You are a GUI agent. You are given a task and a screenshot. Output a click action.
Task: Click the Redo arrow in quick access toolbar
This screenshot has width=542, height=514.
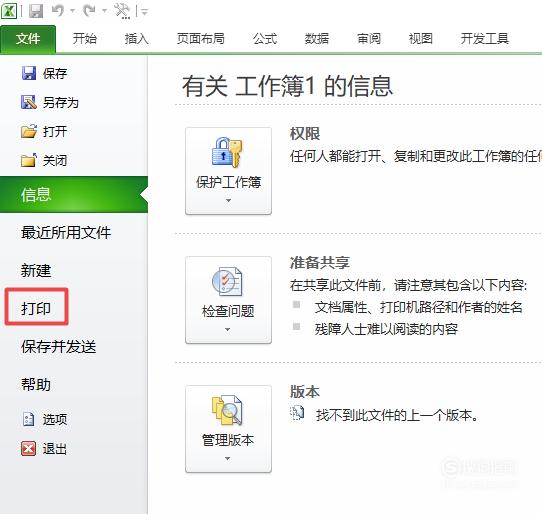89,11
